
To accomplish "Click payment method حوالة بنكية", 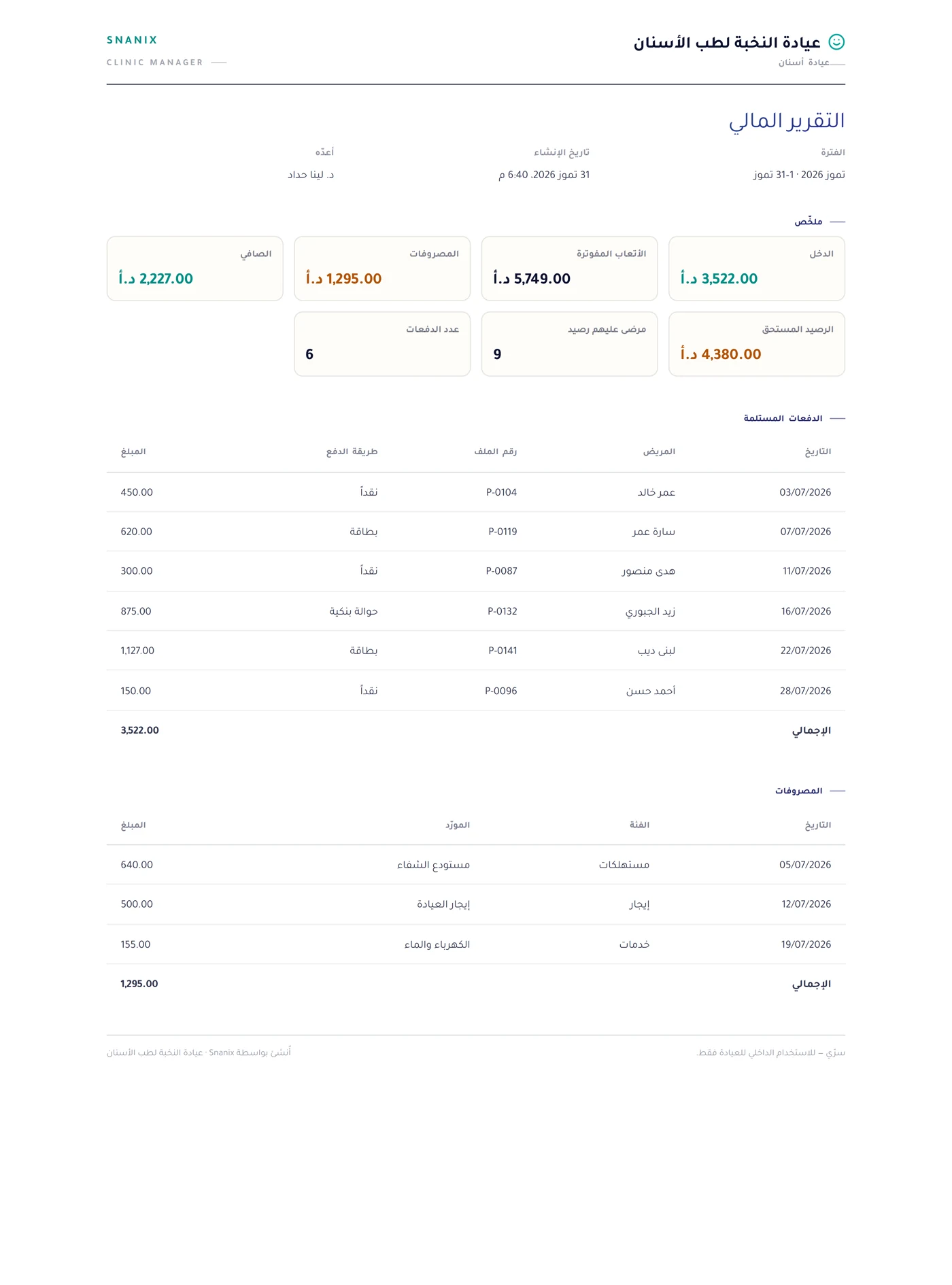I will coord(354,611).
